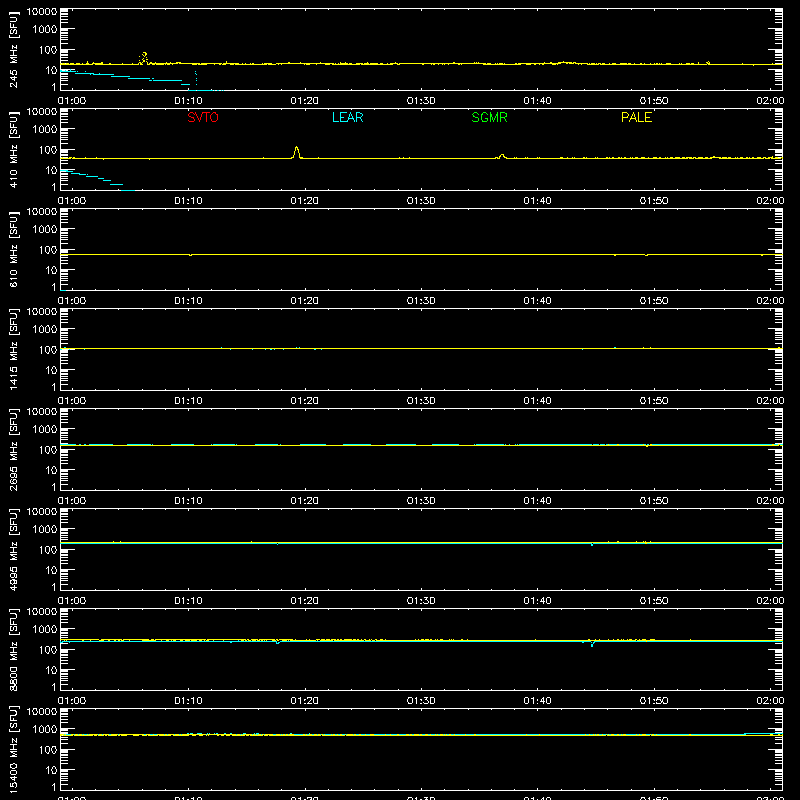The height and width of the screenshot is (800, 800).
Task: Select the 410 MHz [SFU] axis title
Action: (x=13, y=149)
